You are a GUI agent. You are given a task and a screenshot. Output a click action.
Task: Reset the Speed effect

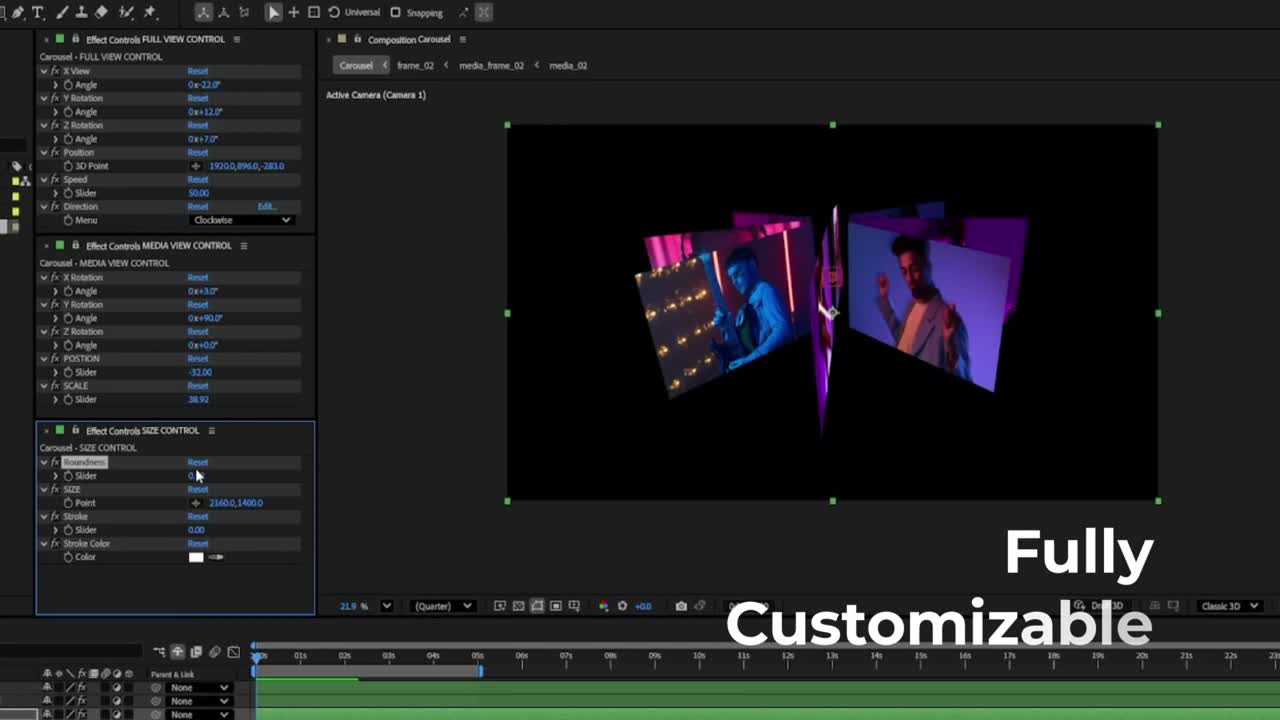point(198,180)
